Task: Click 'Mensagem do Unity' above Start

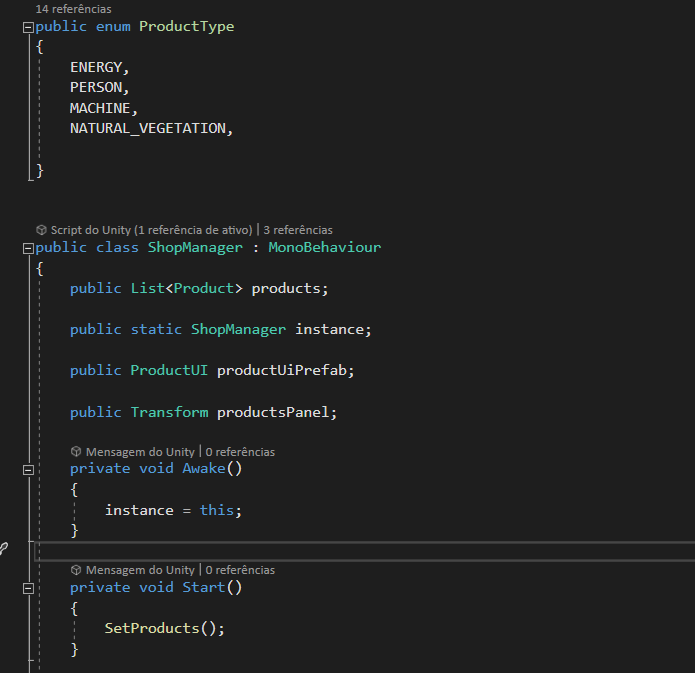Action: click(140, 570)
